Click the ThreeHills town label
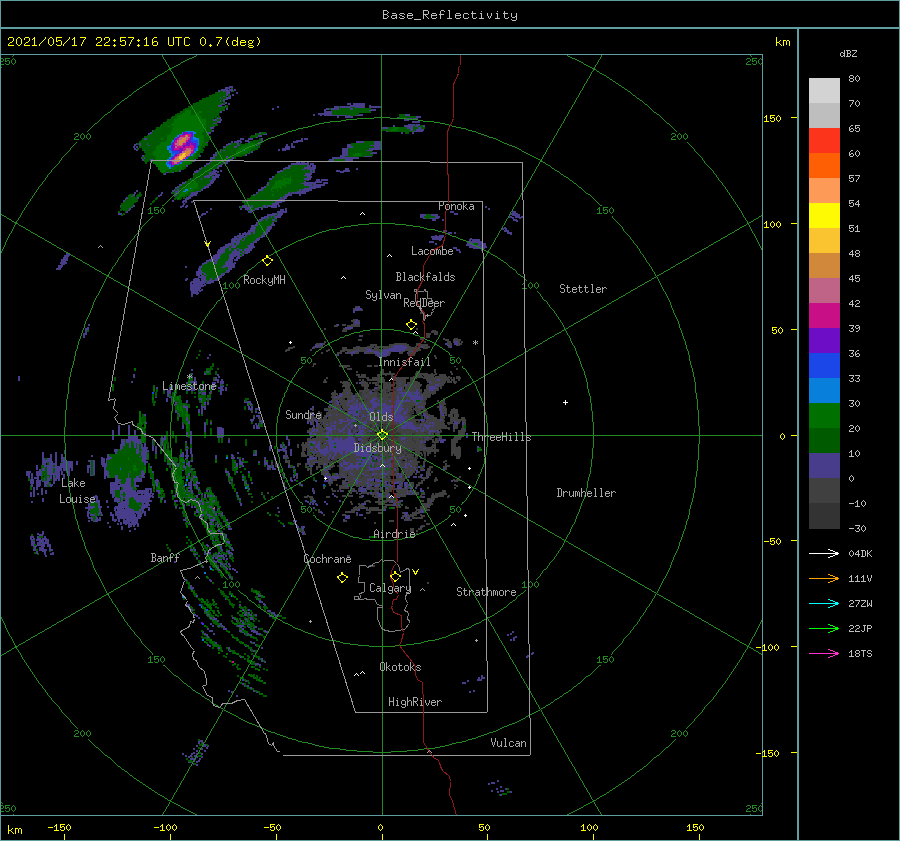Viewport: 900px width, 841px height. (x=502, y=437)
